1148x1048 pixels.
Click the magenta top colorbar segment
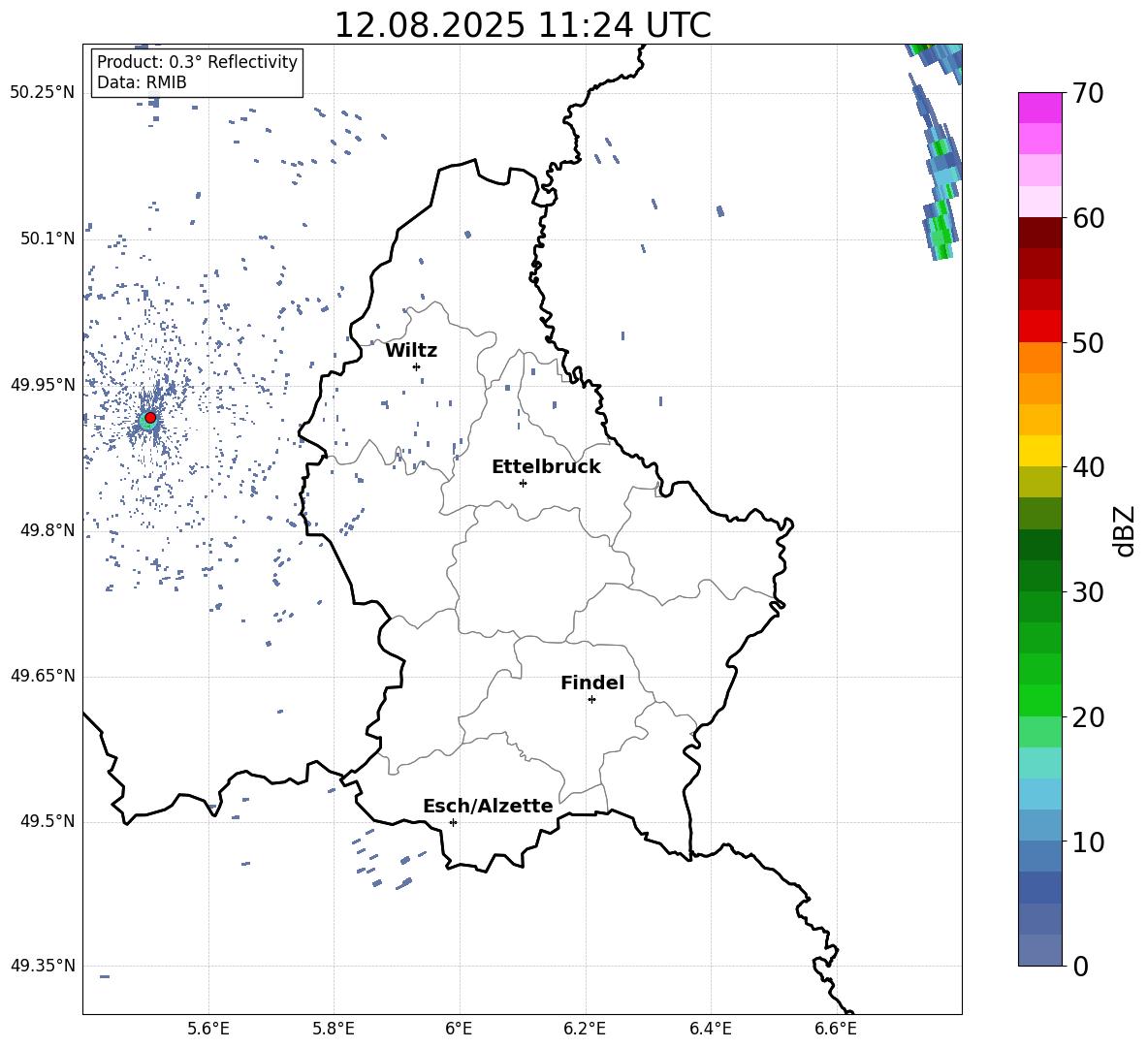pos(1039,108)
